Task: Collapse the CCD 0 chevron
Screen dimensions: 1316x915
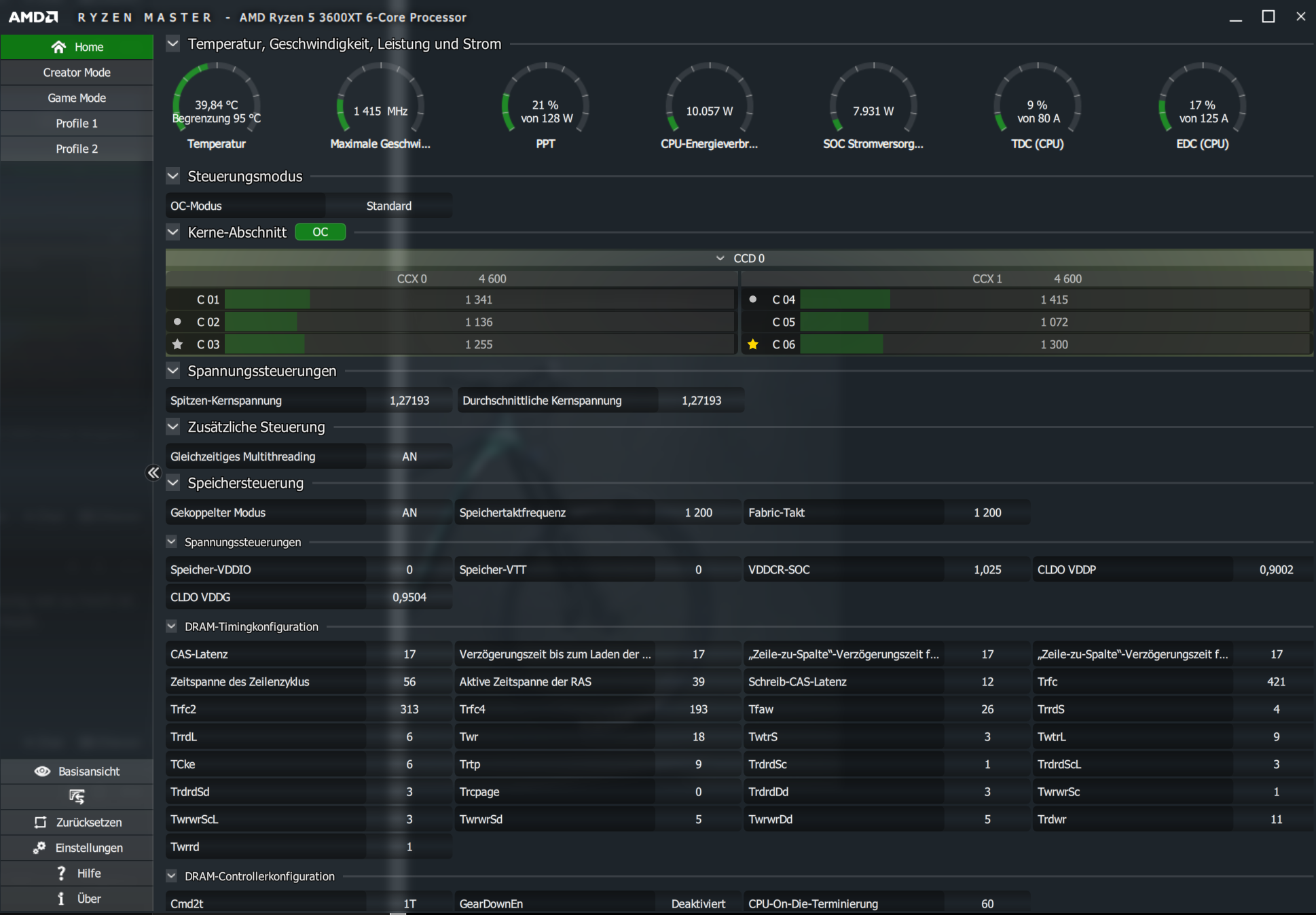Action: 720,258
